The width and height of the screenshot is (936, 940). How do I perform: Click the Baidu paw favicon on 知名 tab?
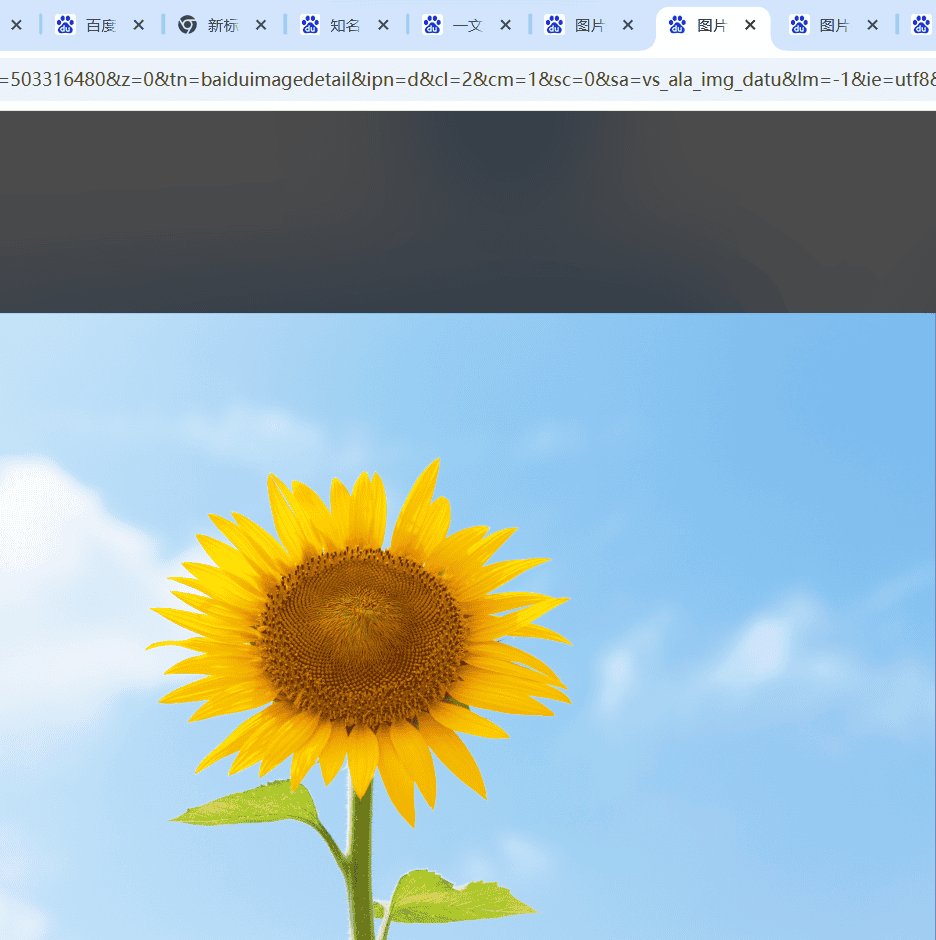[310, 25]
